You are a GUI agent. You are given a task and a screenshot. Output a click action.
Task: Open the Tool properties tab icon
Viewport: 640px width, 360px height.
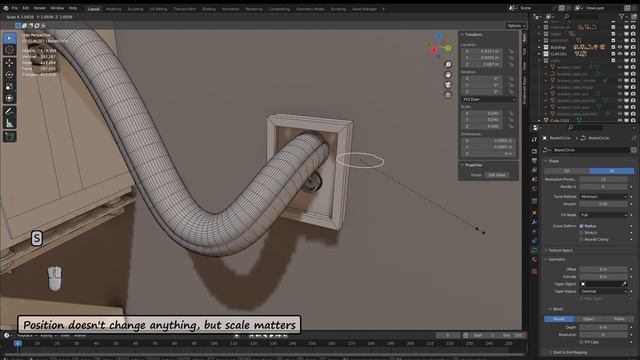pyautogui.click(x=534, y=140)
